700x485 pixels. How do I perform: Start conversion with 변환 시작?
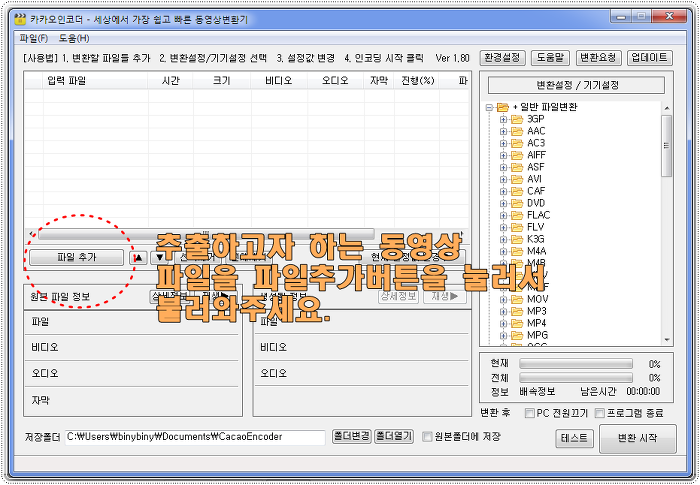point(638,438)
